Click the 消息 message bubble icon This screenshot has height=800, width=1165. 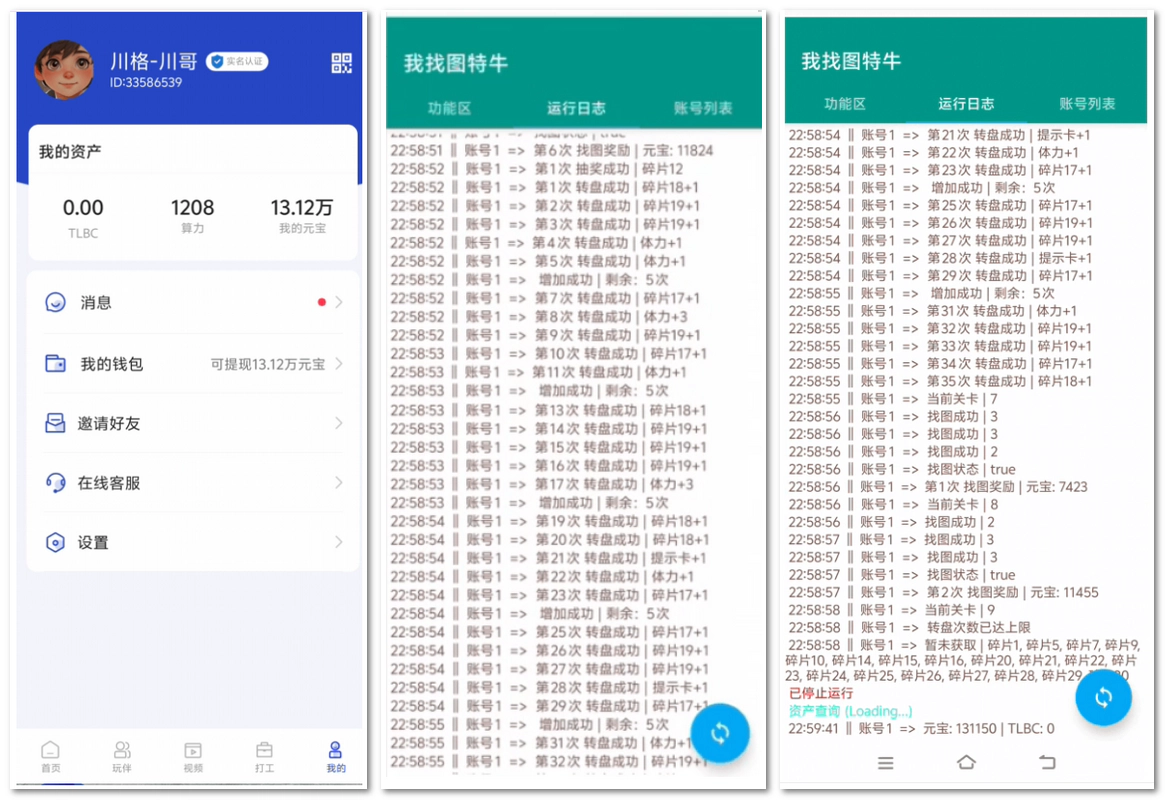(x=56, y=302)
